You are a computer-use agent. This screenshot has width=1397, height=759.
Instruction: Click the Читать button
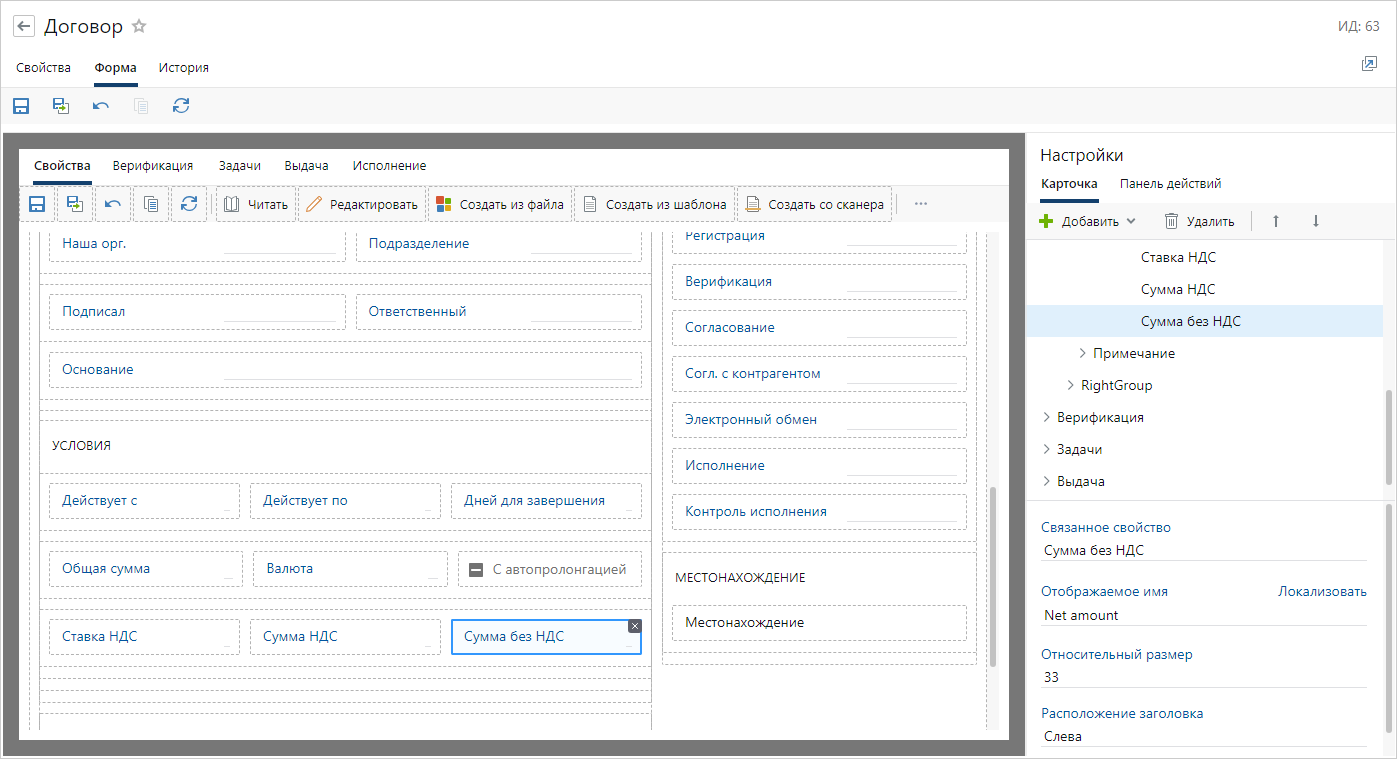[x=256, y=204]
